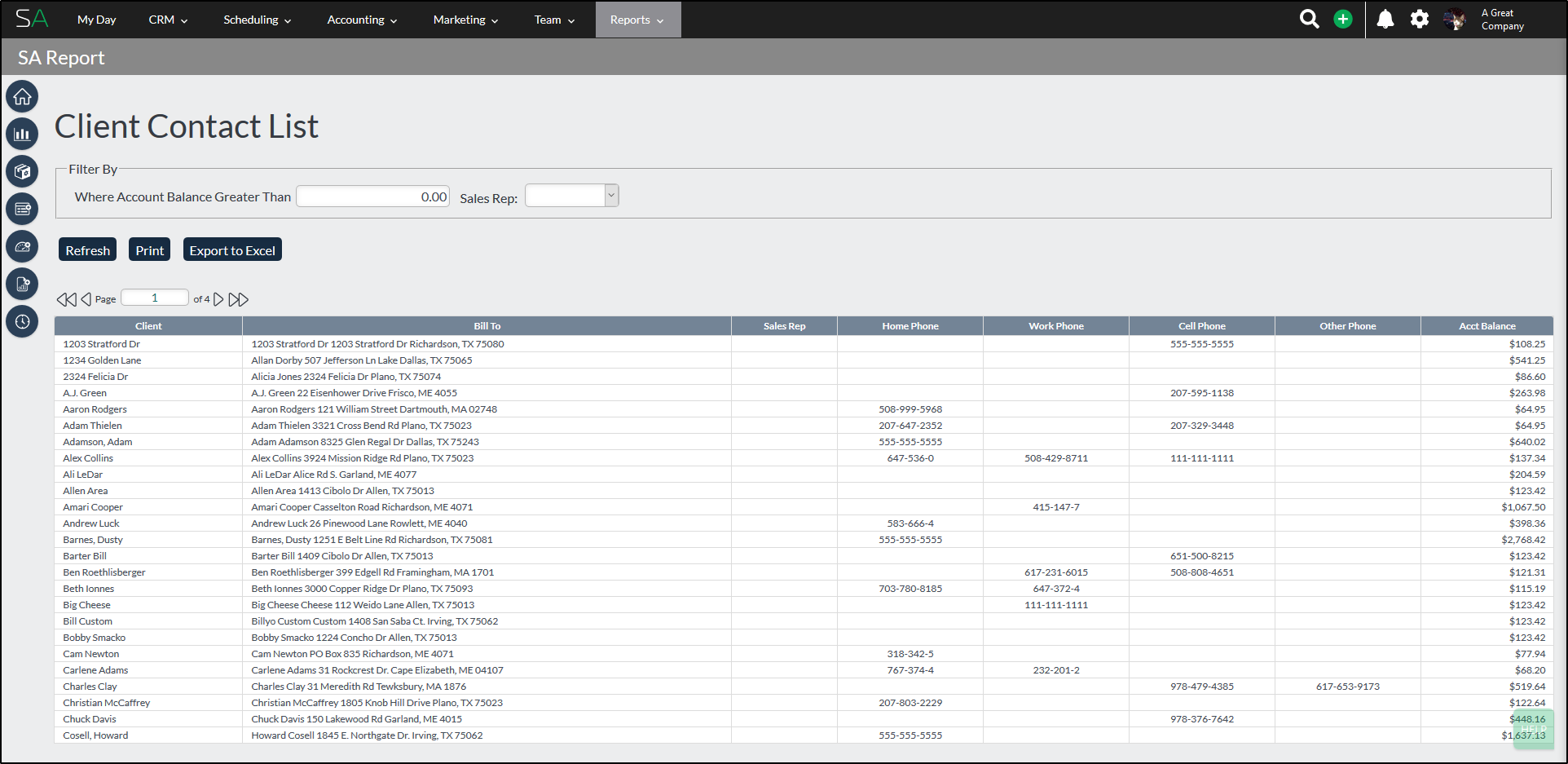Click the green plus quick-add button
Viewport: 1568px width, 764px height.
[x=1343, y=19]
